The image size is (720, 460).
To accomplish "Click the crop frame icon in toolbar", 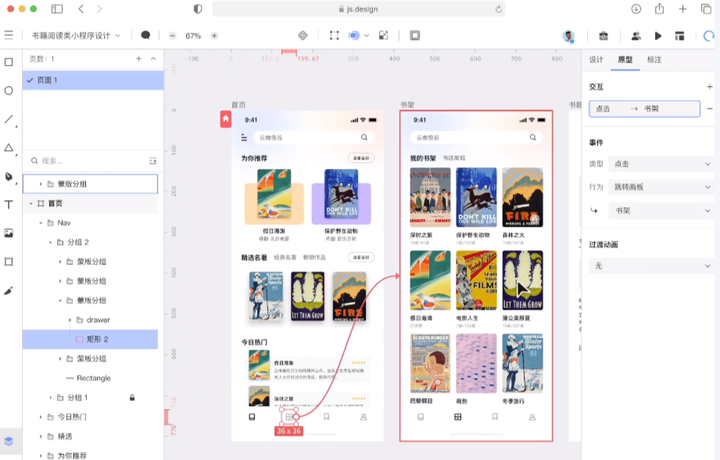I will tap(334, 35).
